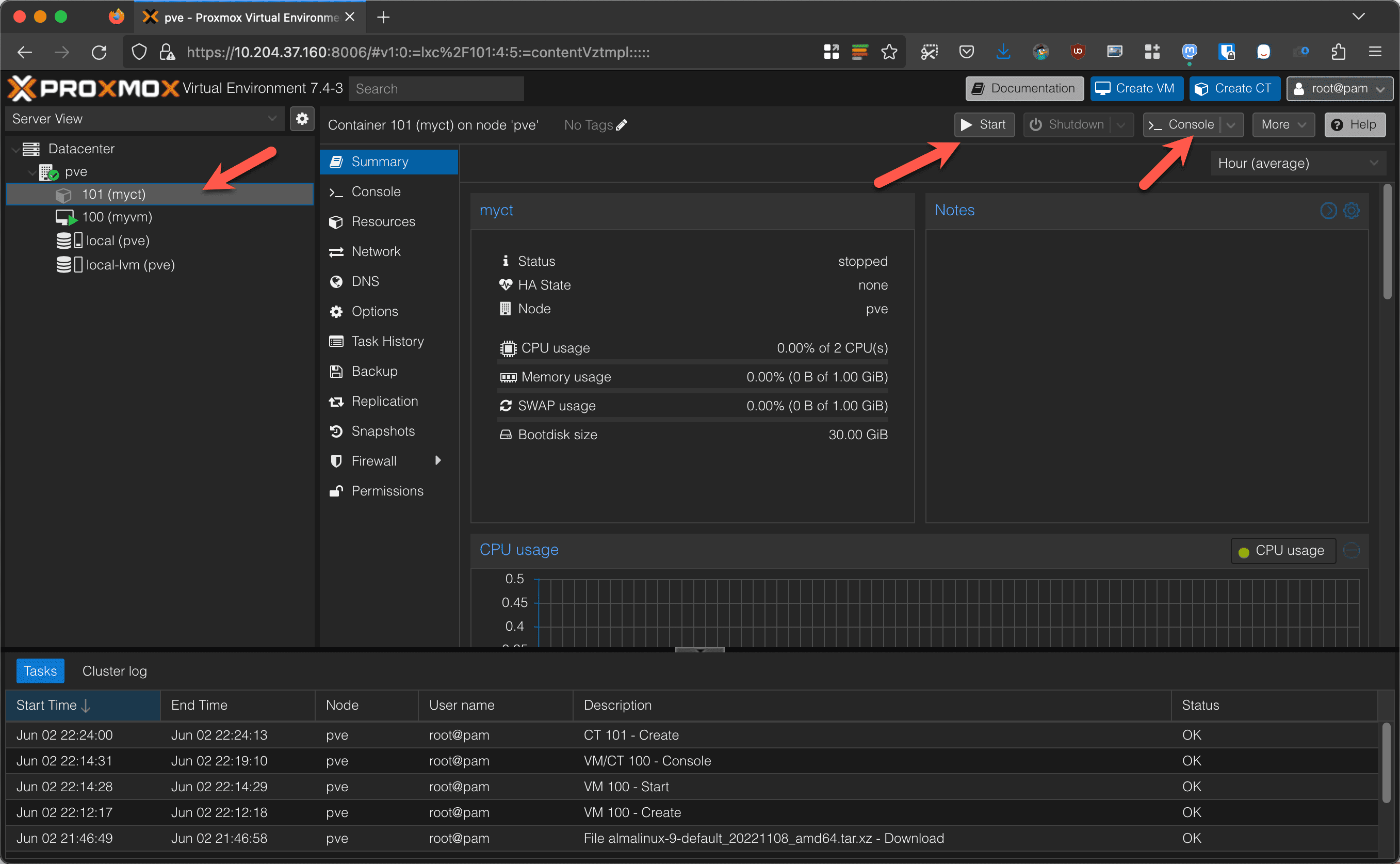
Task: Click Create VM button
Action: click(1136, 89)
